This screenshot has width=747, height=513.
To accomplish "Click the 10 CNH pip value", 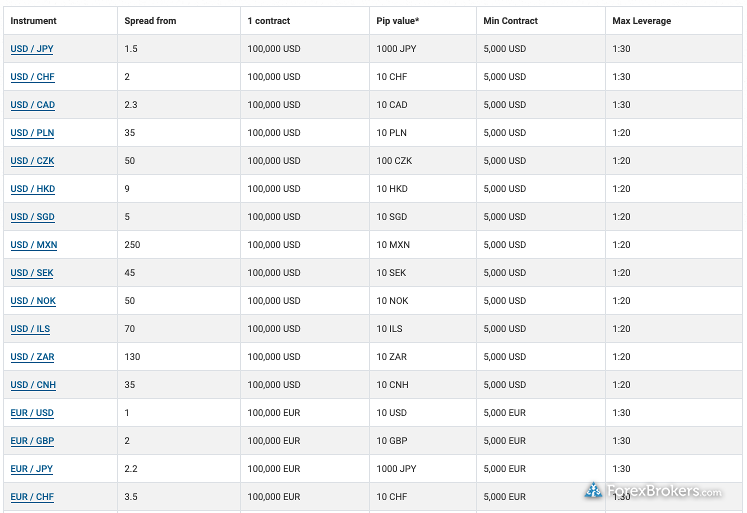I will (392, 385).
